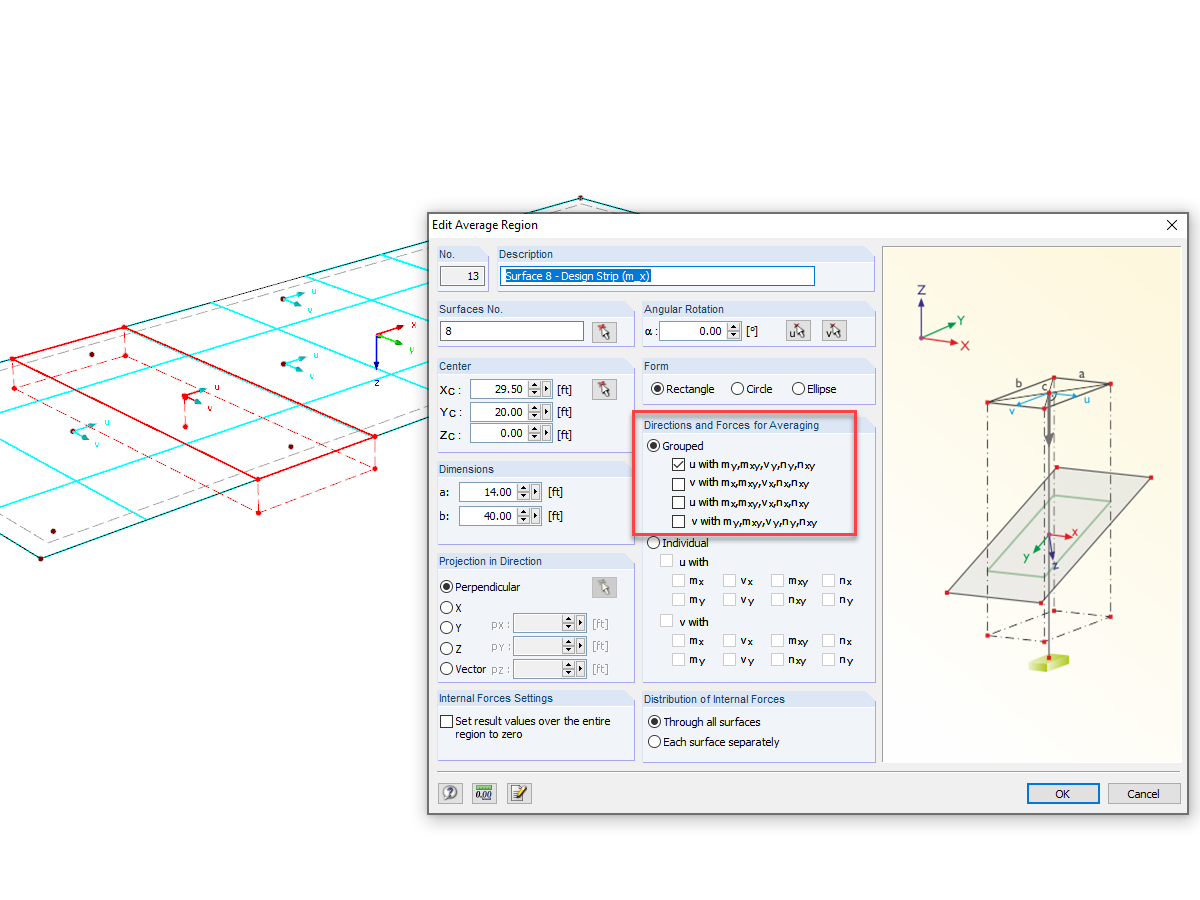Image resolution: width=1200 pixels, height=900 pixels.
Task: Select Grouped averaging option
Action: point(654,446)
